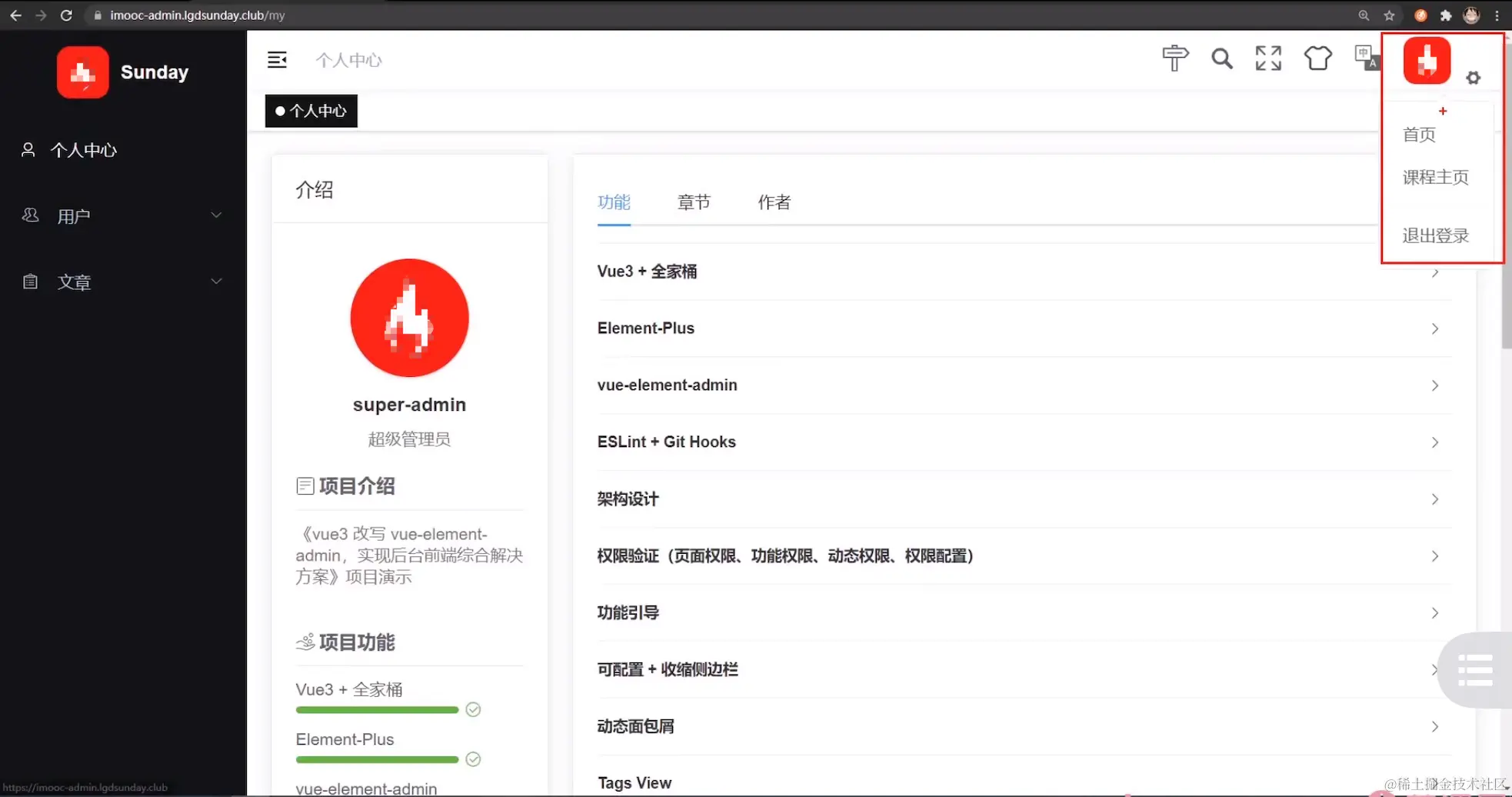1512x797 pixels.
Task: Click the 可配置 + 收缩侧边栏 title
Action: 668,670
